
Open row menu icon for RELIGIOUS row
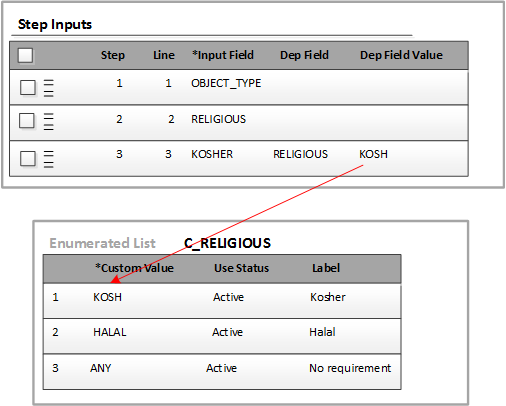(x=49, y=121)
